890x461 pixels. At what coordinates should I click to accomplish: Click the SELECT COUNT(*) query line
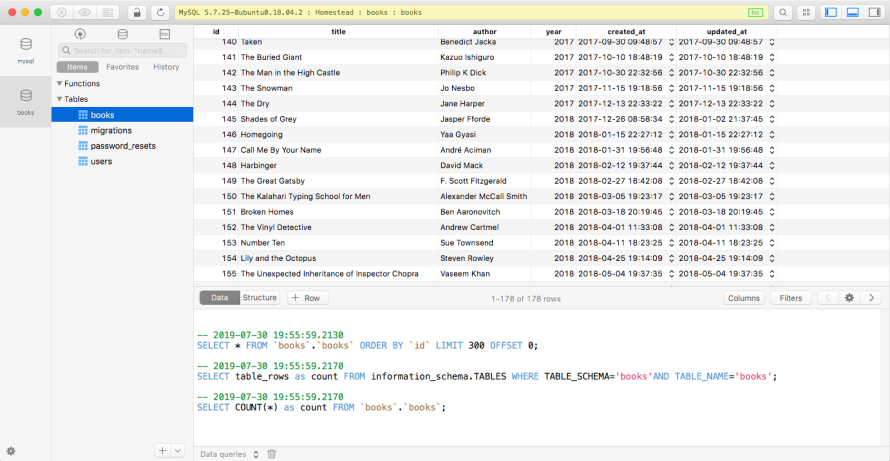pyautogui.click(x=322, y=407)
